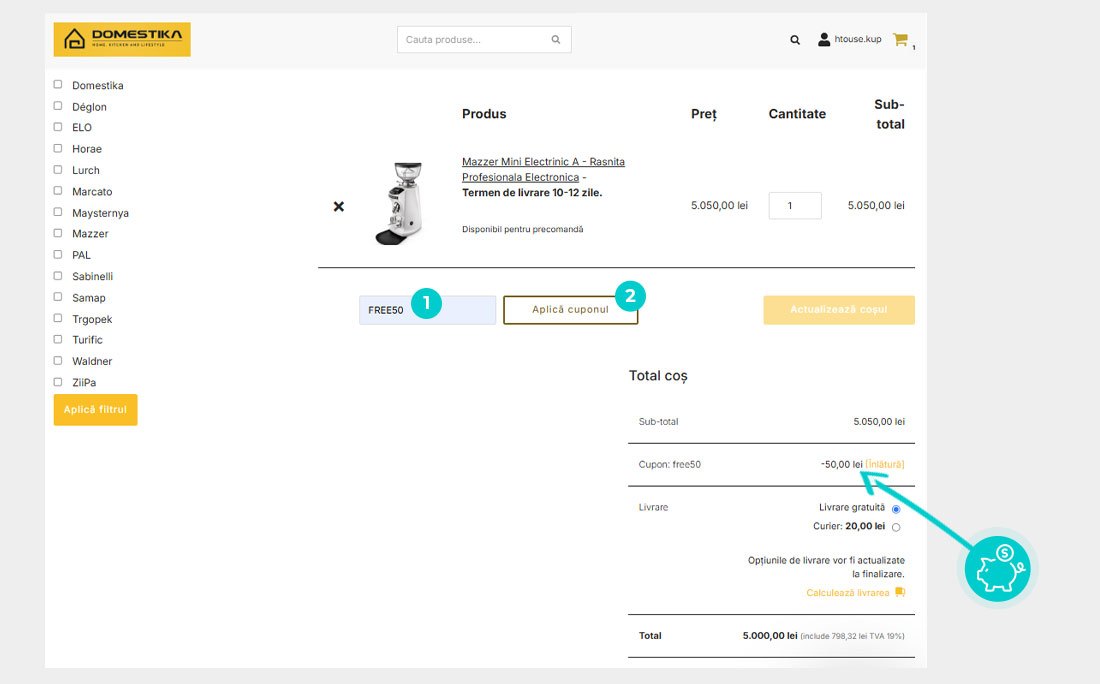The image size is (1100, 684).
Task: Enable the ELO brand filter
Action: pyautogui.click(x=58, y=127)
